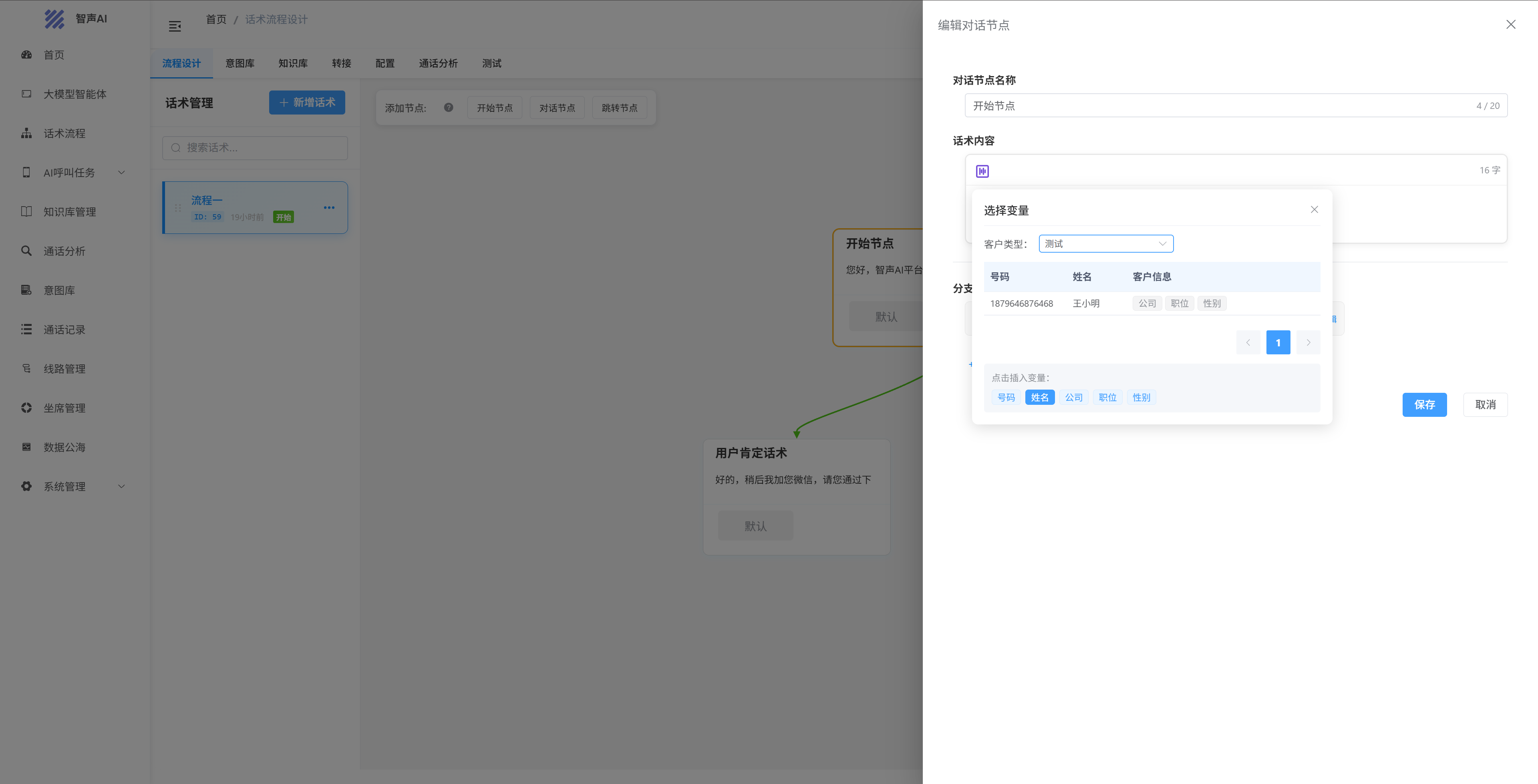The image size is (1538, 784).
Task: Close the 选择变量 popup
Action: [1314, 209]
